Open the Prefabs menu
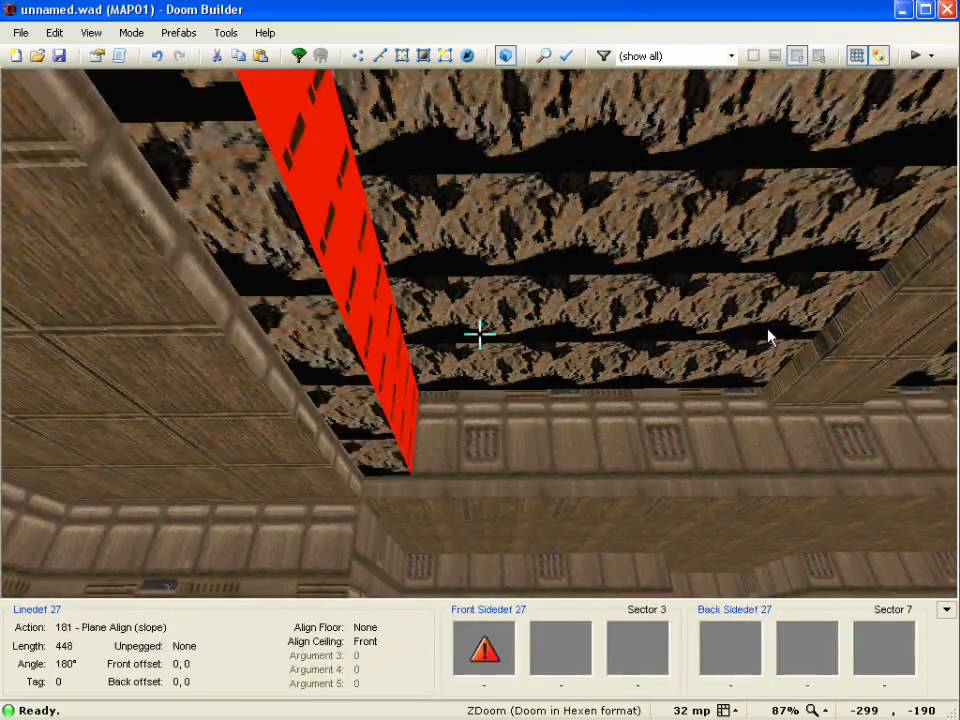The width and height of the screenshot is (960, 720). click(x=178, y=33)
